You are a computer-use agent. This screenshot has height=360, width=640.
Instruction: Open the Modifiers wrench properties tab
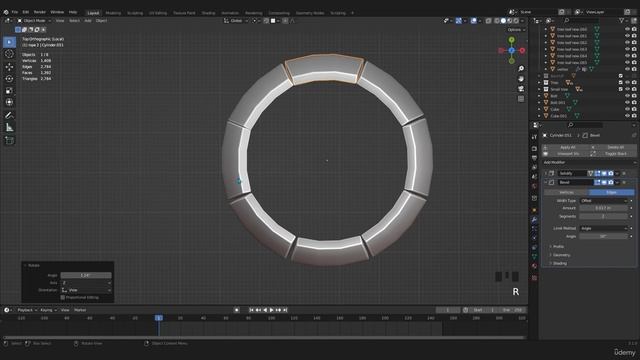click(x=534, y=220)
